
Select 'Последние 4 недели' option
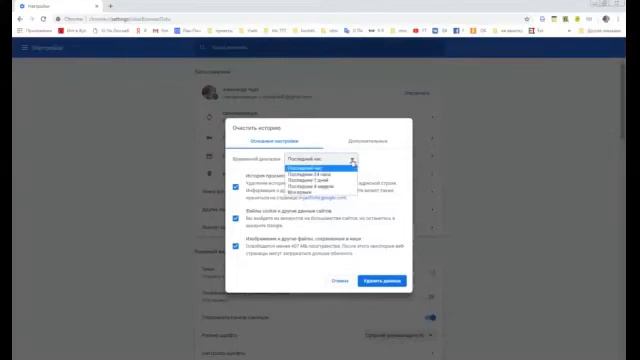321,186
